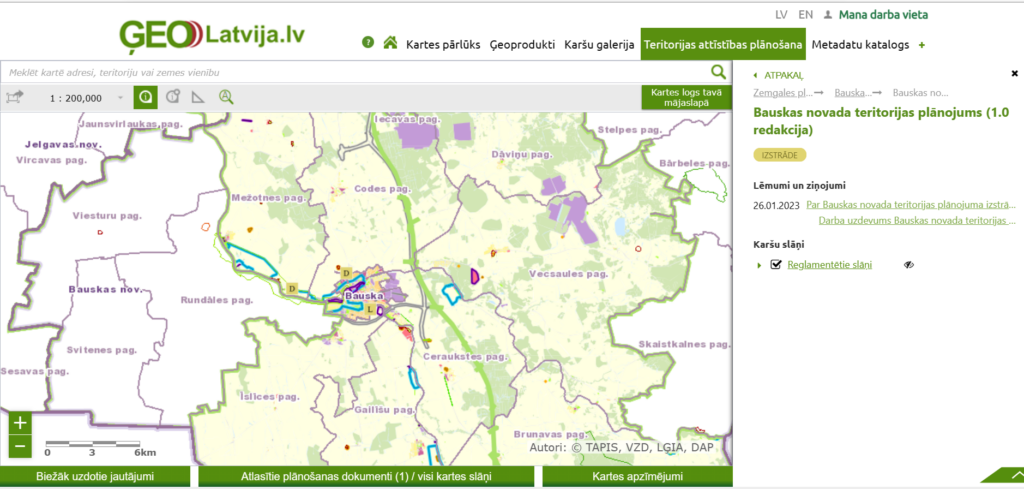Expand the Reglamentētie slāņi layer tree arrow
Viewport: 1024px width, 489px height.
(x=760, y=265)
